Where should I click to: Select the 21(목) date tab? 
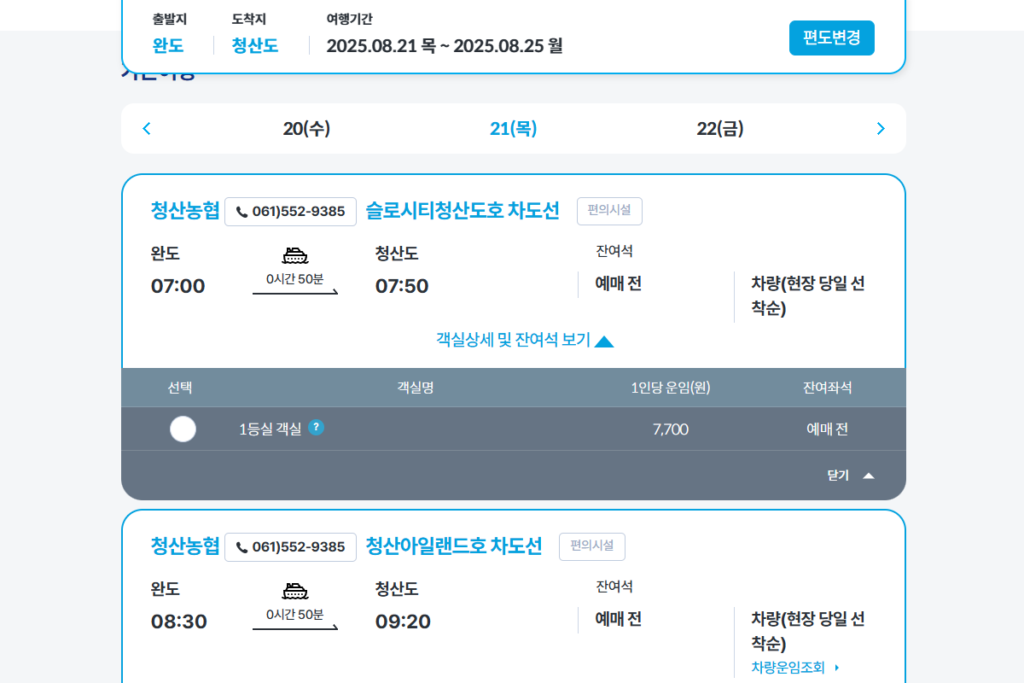click(513, 128)
